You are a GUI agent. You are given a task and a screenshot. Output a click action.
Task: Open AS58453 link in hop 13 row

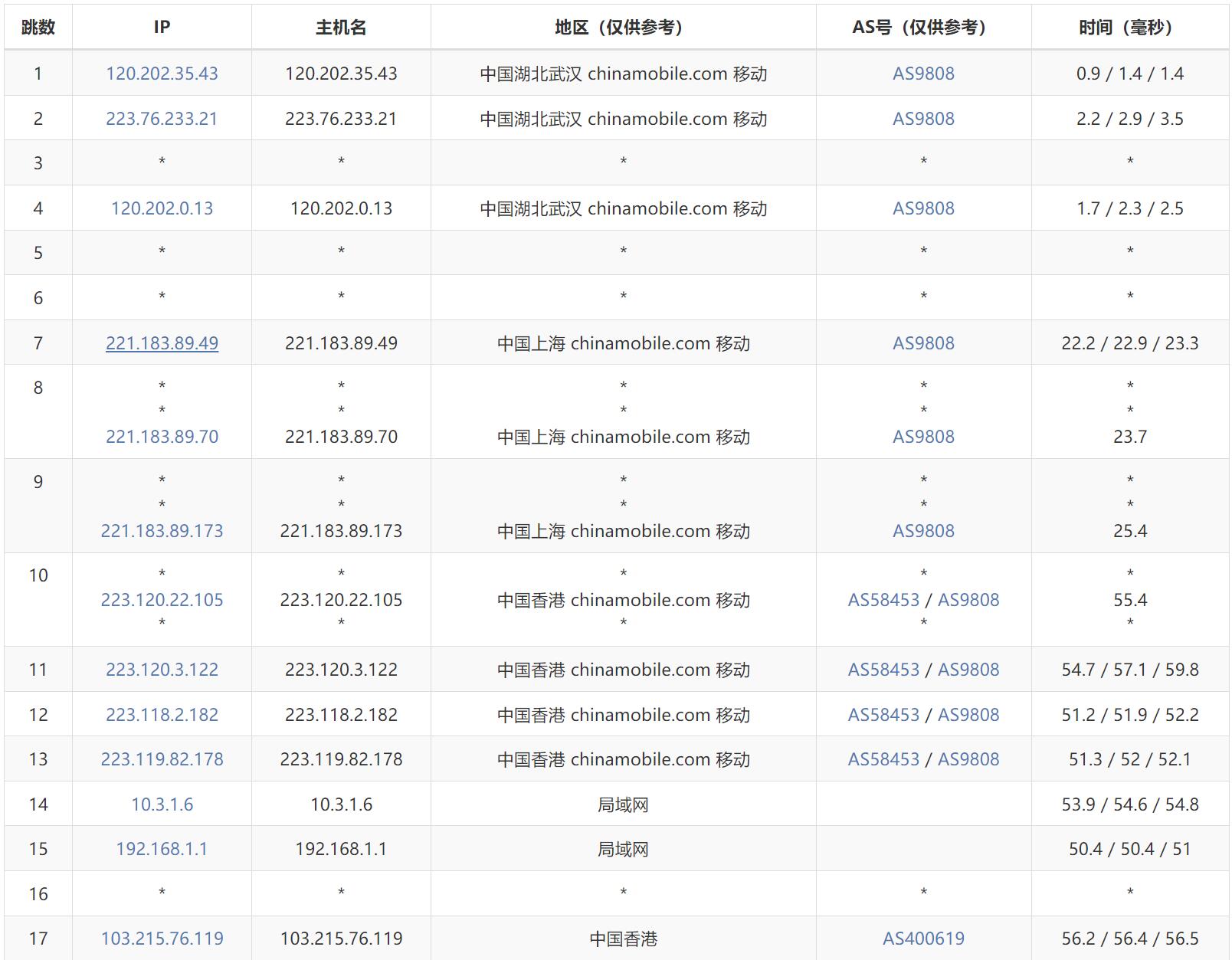883,759
